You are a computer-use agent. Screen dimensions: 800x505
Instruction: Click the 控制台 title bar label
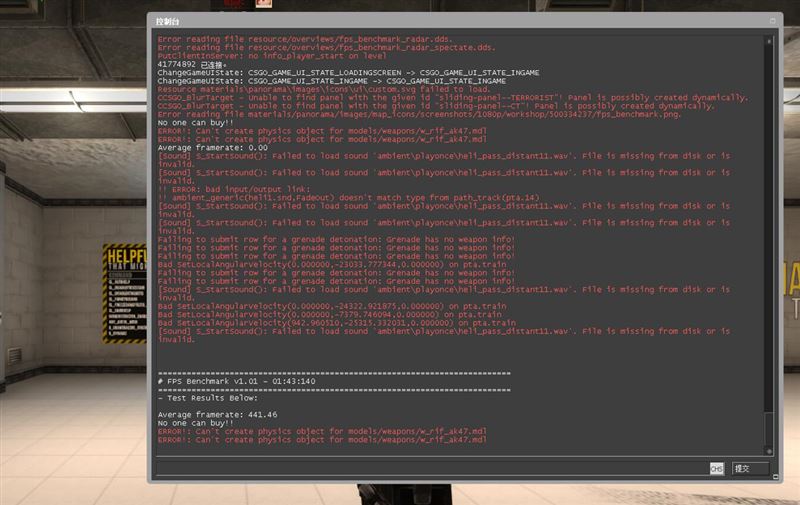click(x=167, y=21)
